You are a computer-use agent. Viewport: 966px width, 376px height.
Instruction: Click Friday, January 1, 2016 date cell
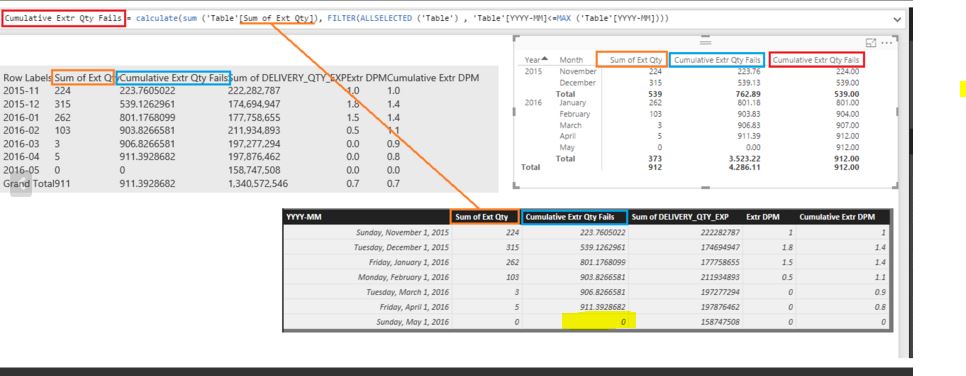coord(407,262)
